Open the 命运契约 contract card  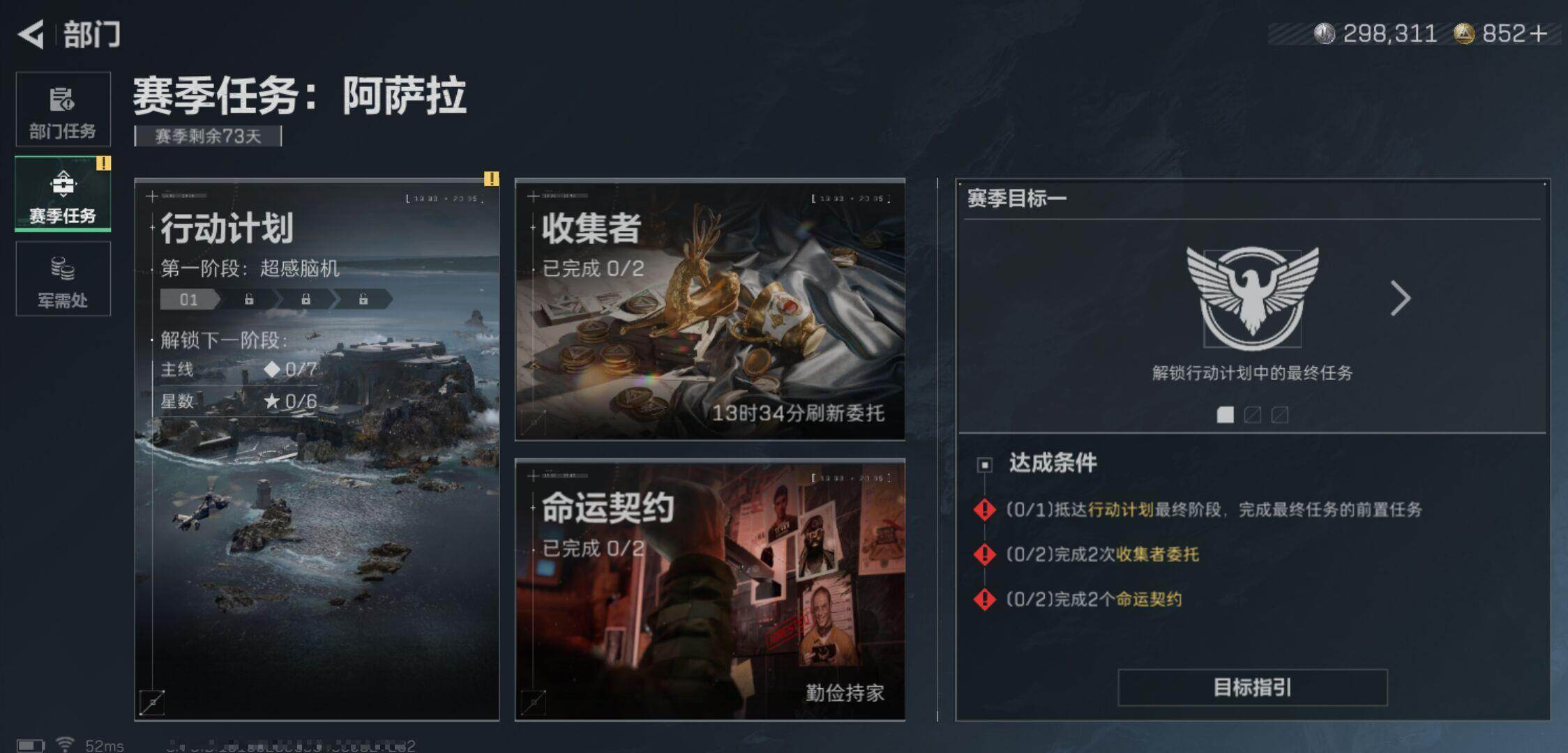coord(710,590)
